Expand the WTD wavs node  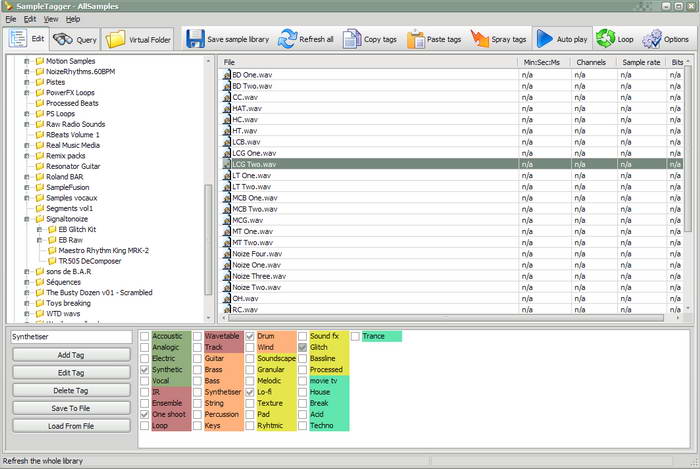pyautogui.click(x=27, y=314)
